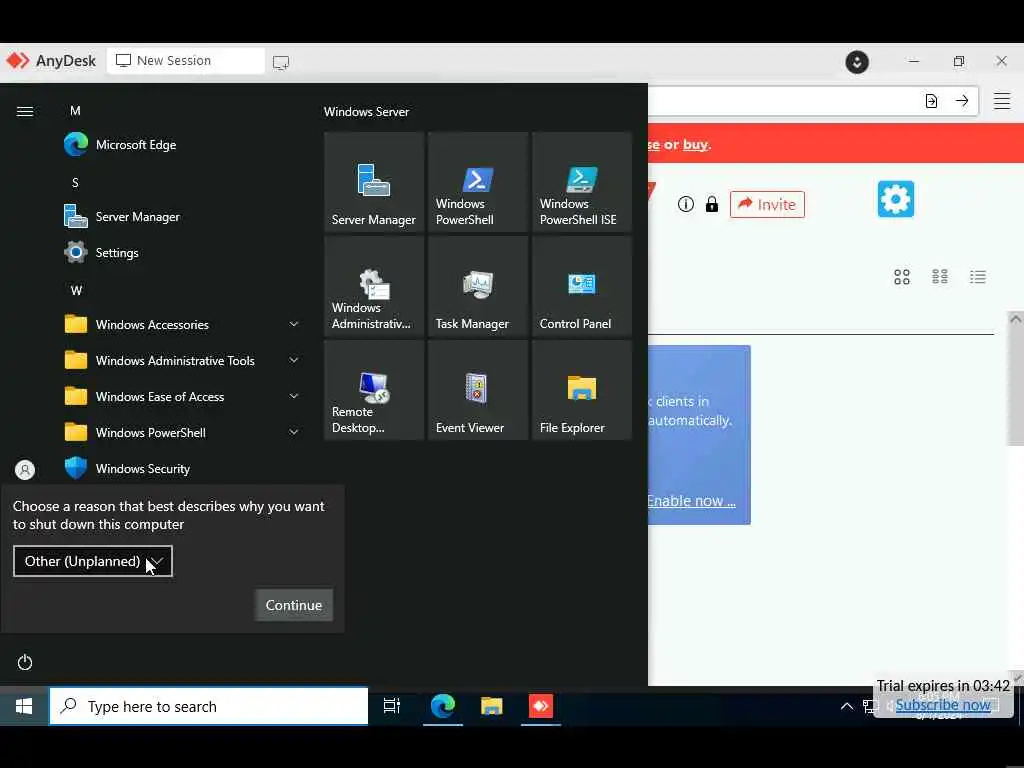Click the lock icon next to Invite
The image size is (1024, 768).
click(x=712, y=204)
